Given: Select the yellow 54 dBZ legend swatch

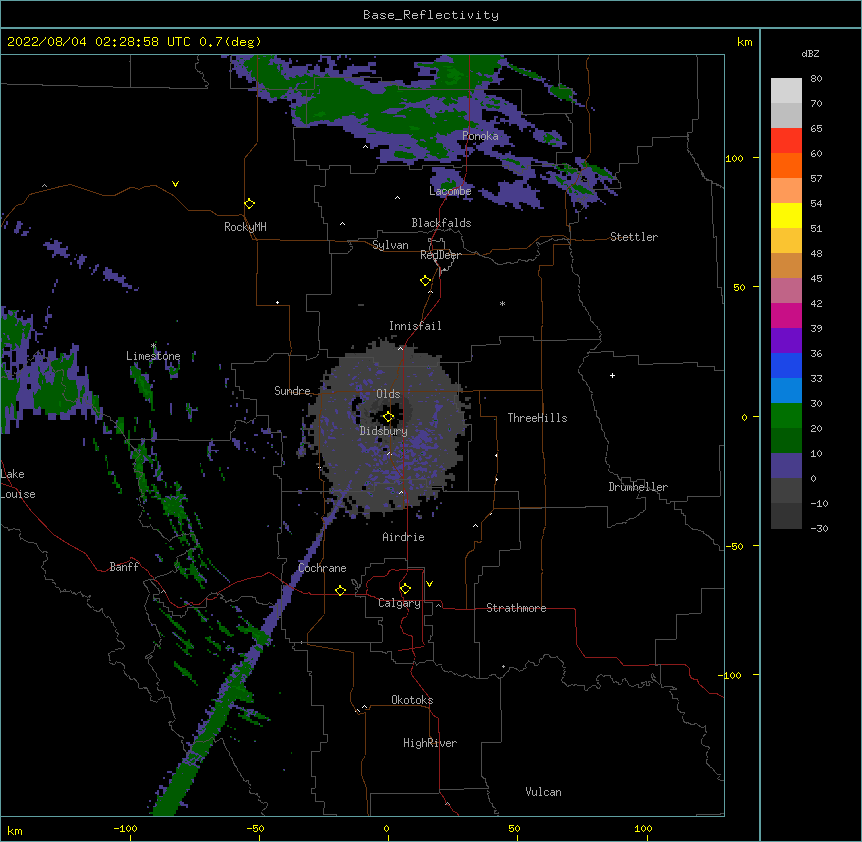Looking at the screenshot, I should coord(786,215).
